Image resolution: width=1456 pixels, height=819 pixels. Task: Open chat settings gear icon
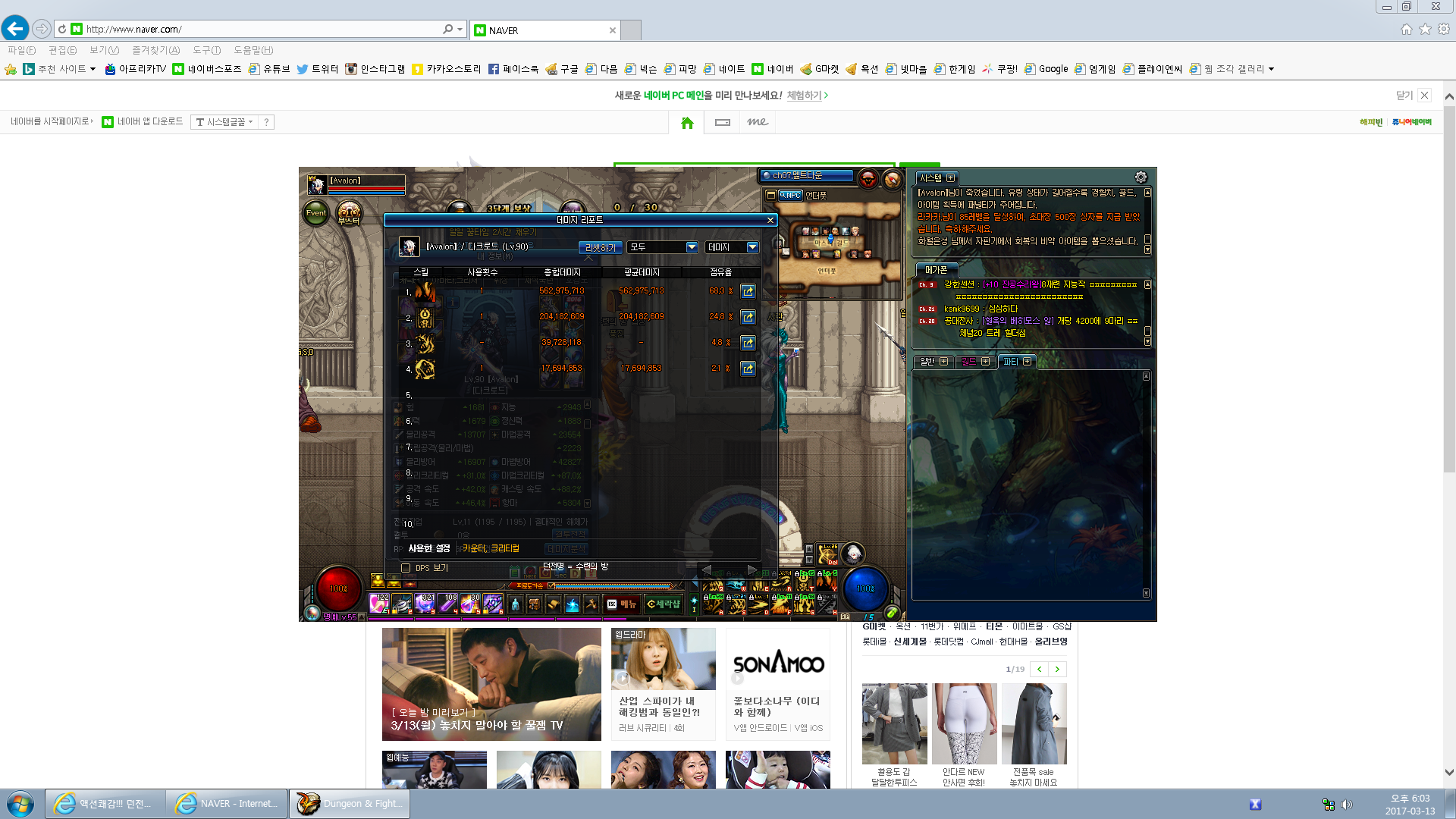pyautogui.click(x=1141, y=177)
